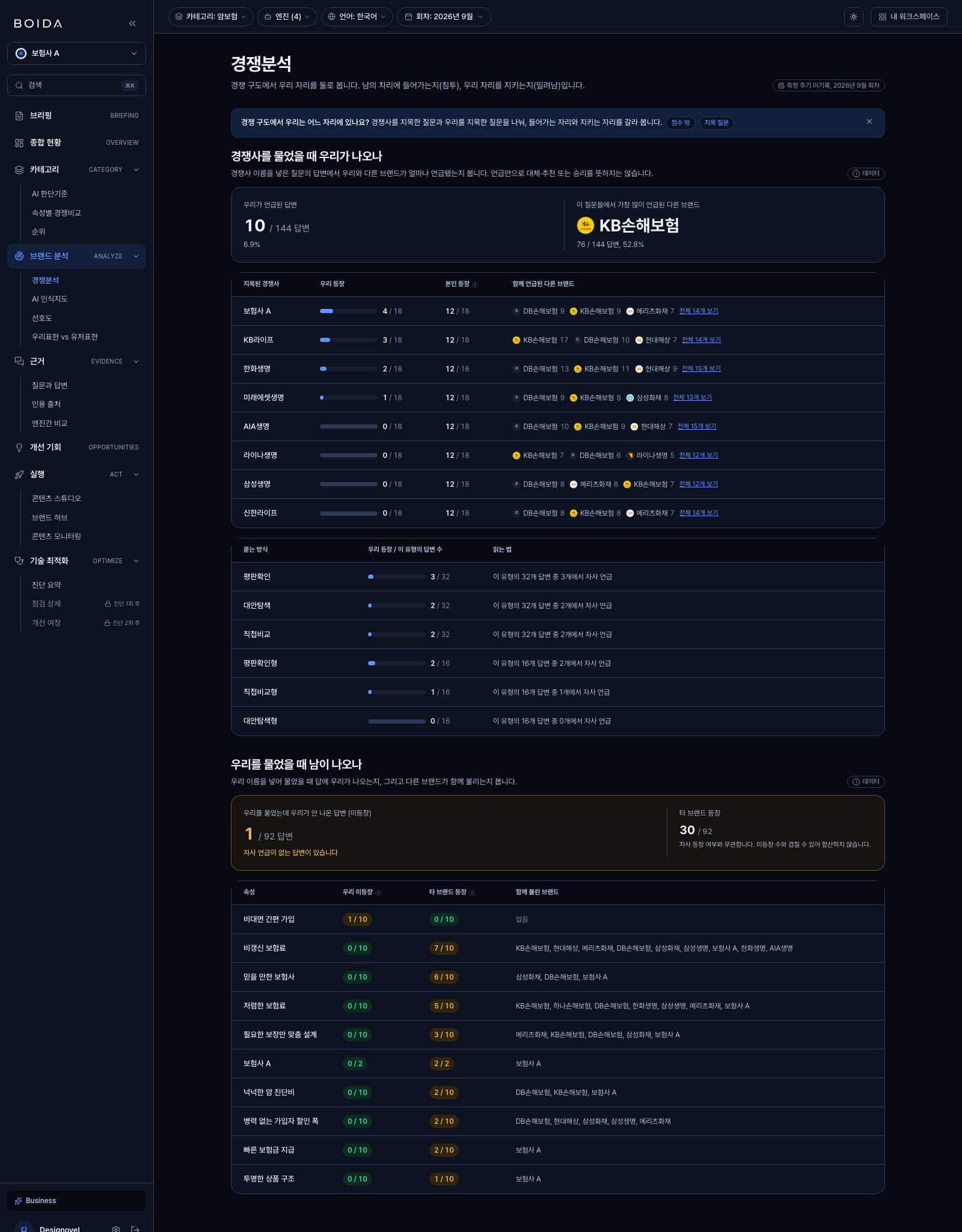Open 콘텐츠 모니터링 page
The height and width of the screenshot is (1232, 962).
tap(57, 536)
